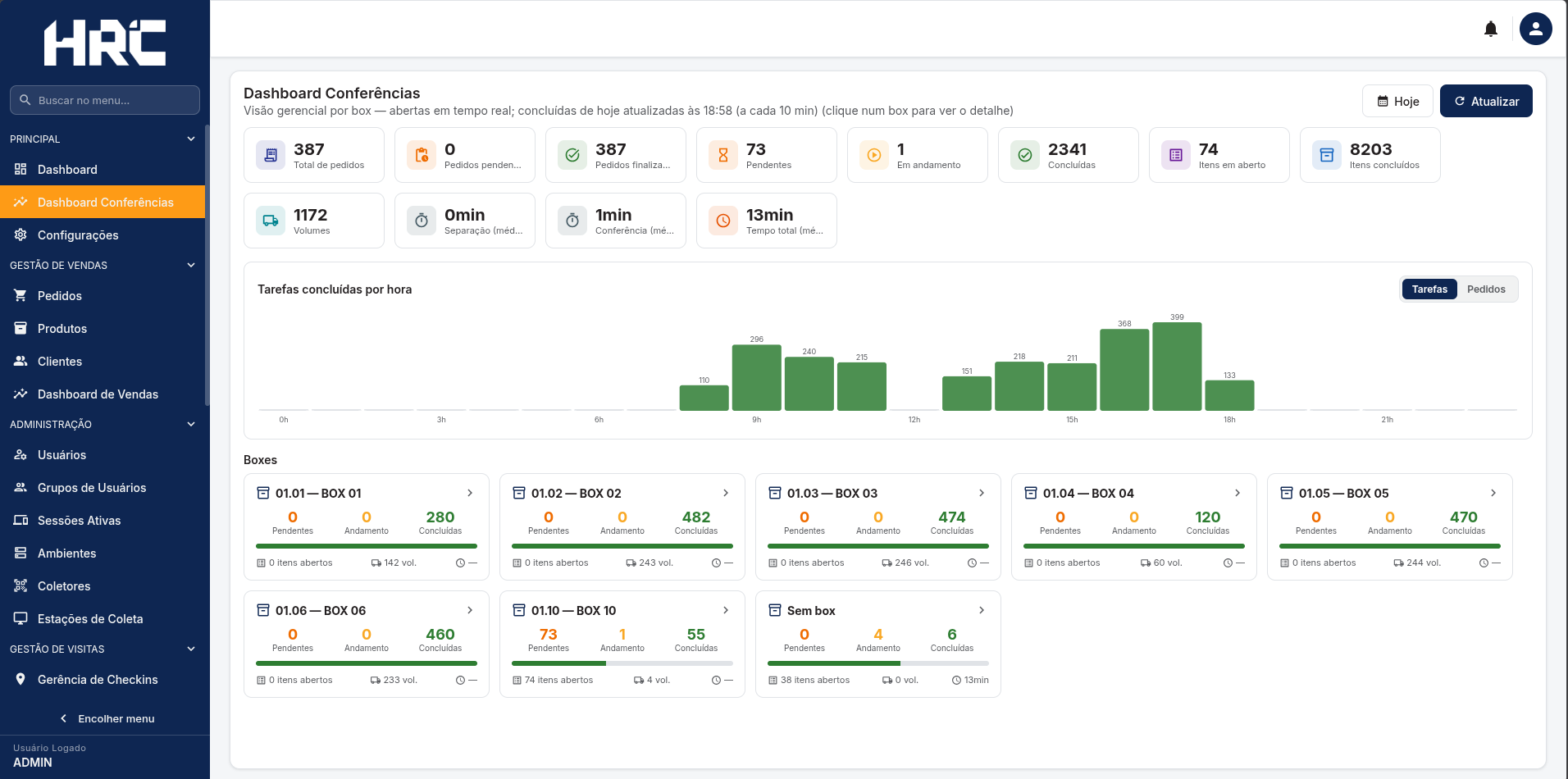1568x779 pixels.
Task: Open Usuários from the sidebar
Action: (x=103, y=454)
